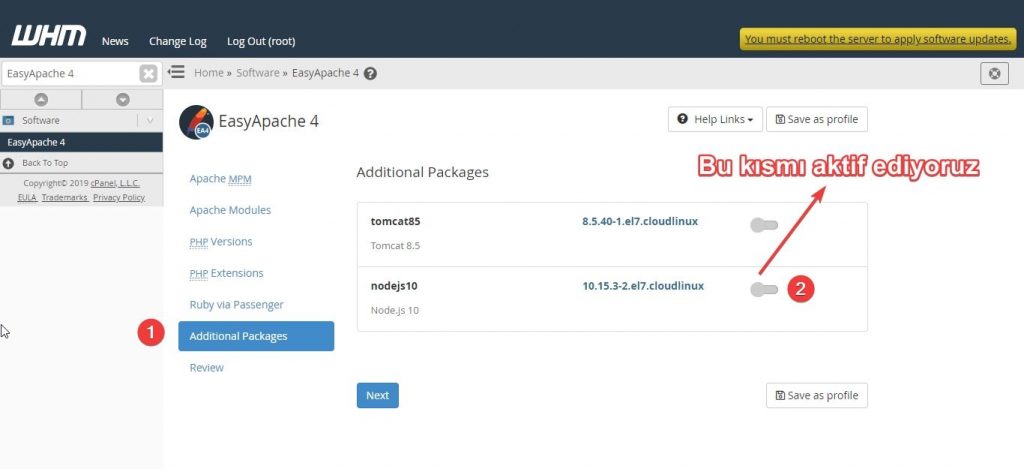Click the tomcat85 package name
The width and height of the screenshot is (1024, 469).
pos(395,221)
